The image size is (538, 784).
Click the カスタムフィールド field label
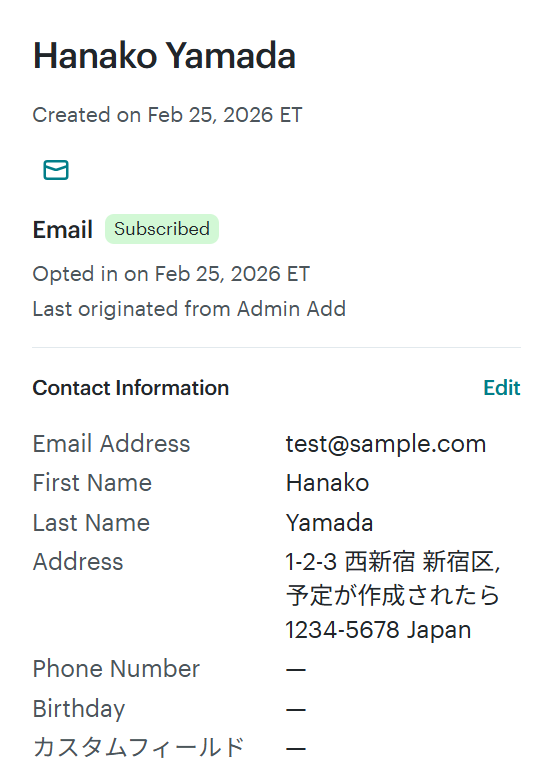138,748
